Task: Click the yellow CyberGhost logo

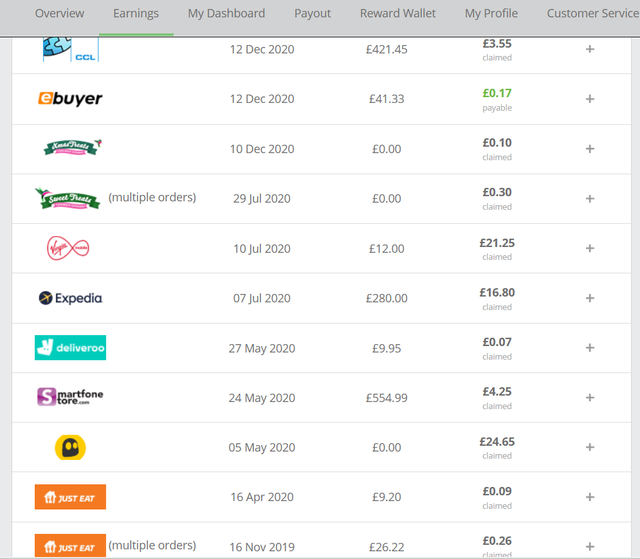Action: [x=70, y=447]
